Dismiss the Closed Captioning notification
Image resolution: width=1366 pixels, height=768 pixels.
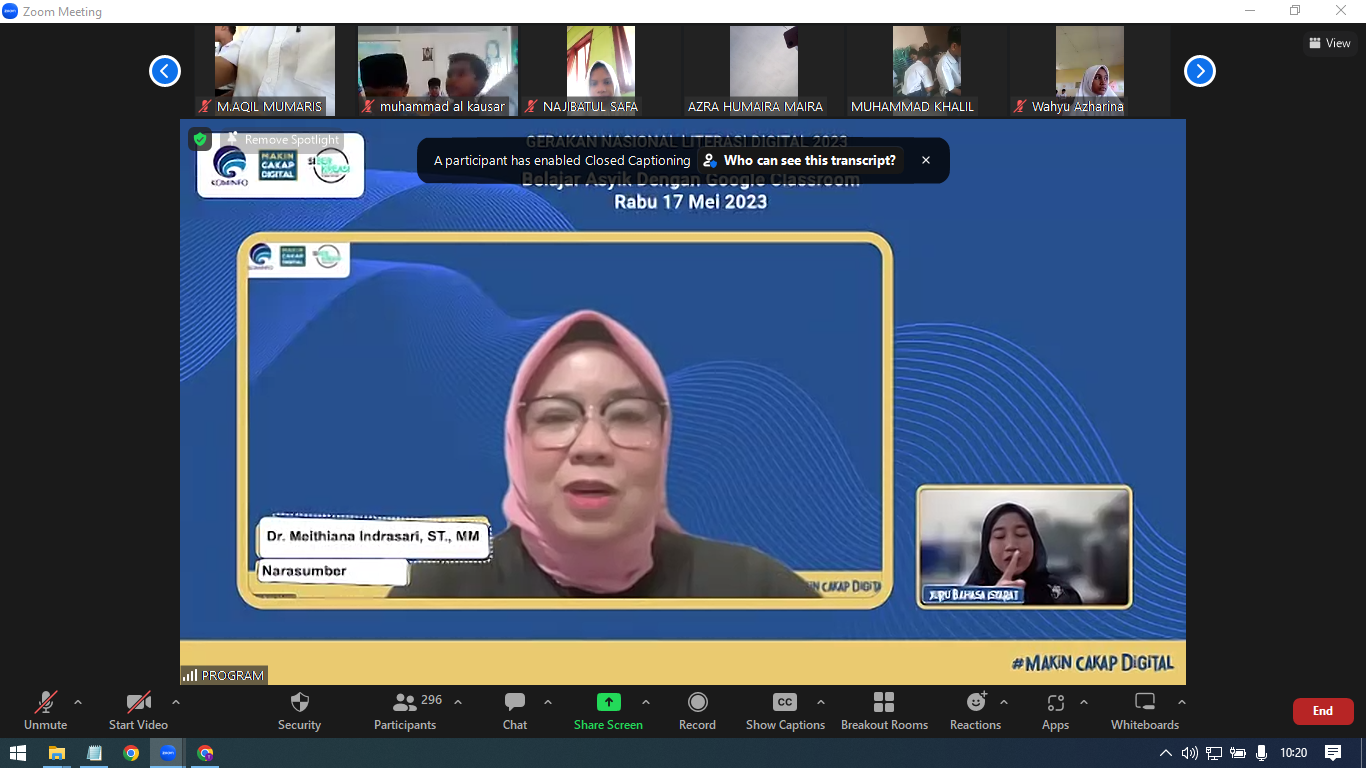point(926,160)
